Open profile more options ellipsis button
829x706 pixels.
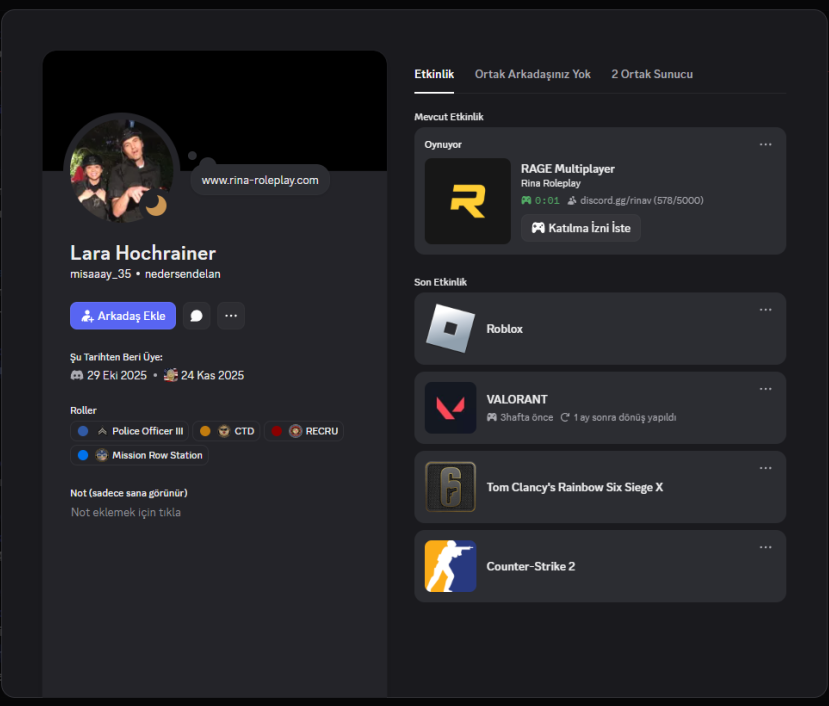pos(231,316)
